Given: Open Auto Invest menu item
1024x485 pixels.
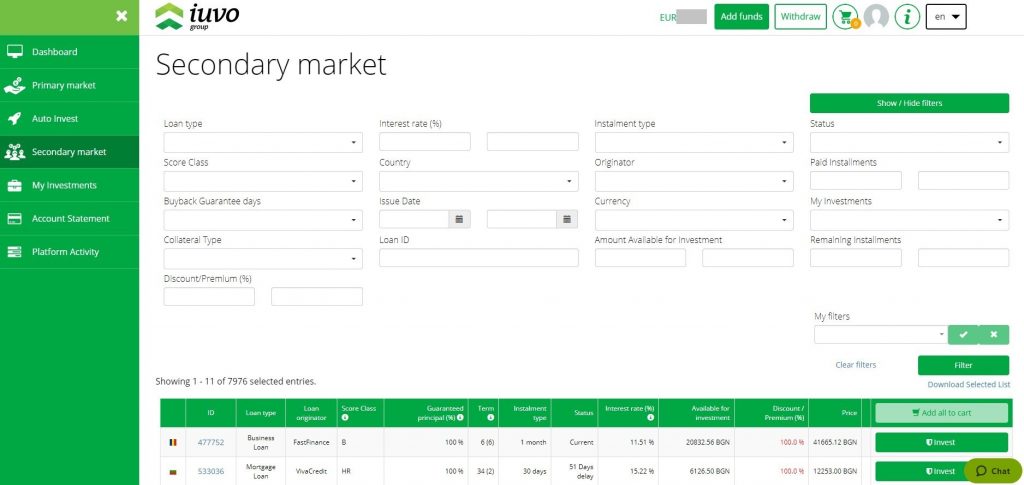Looking at the screenshot, I should [x=55, y=119].
